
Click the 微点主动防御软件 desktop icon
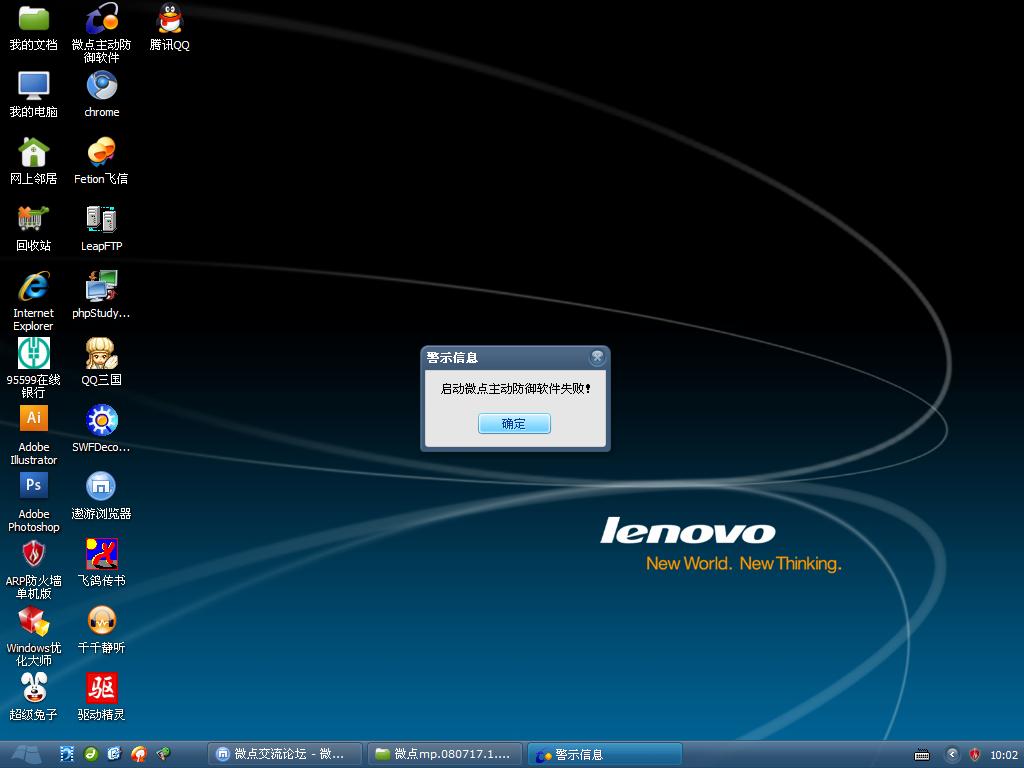point(101,19)
